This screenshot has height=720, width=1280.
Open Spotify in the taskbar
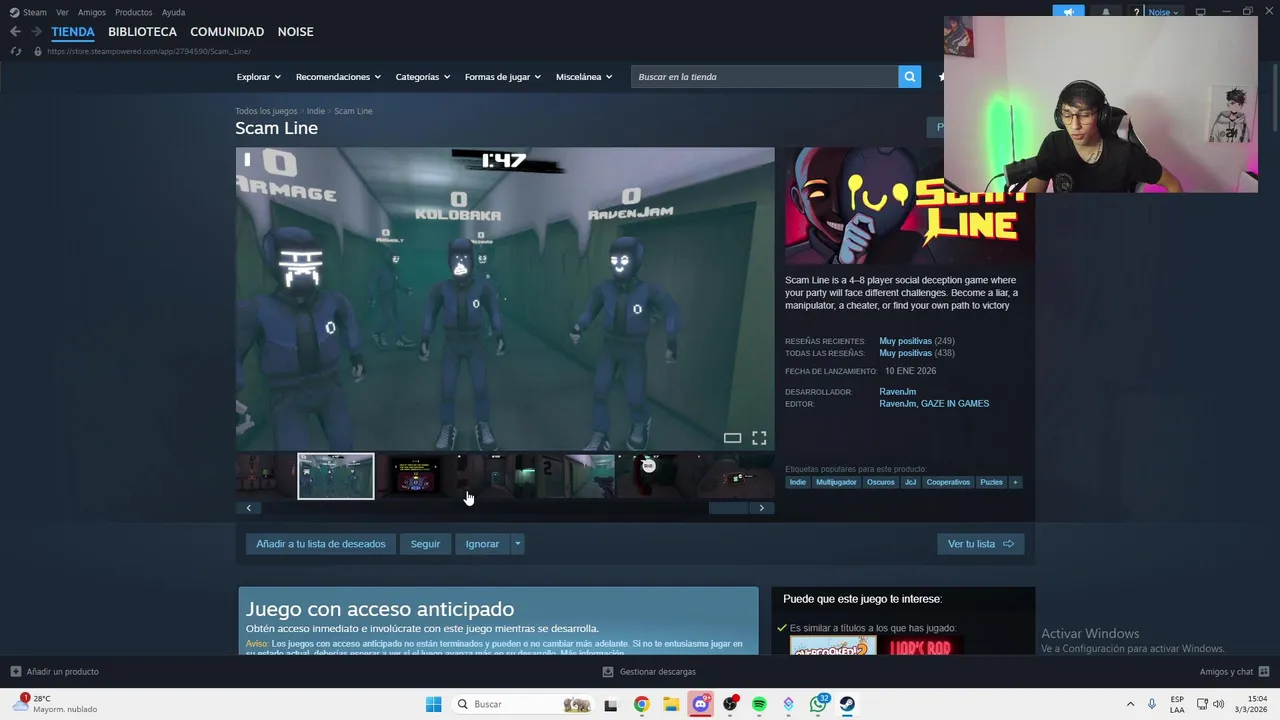coord(759,704)
